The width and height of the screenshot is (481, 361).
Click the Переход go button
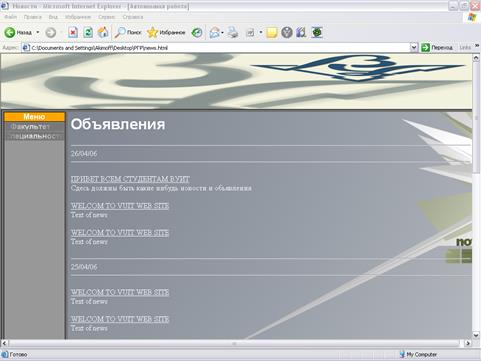[437, 48]
